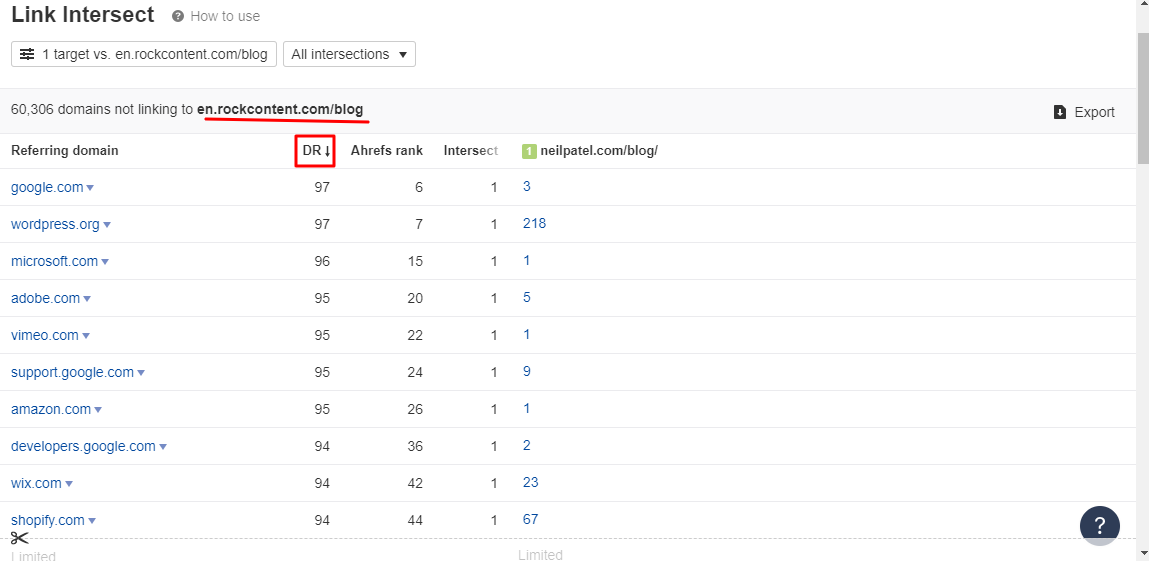Image resolution: width=1149 pixels, height=561 pixels.
Task: Sort by Referring domain column
Action: tap(64, 151)
